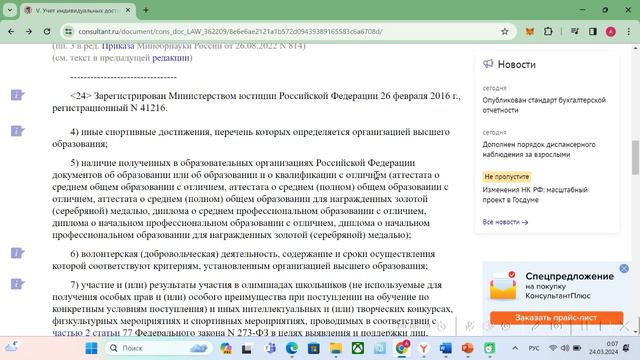The height and width of the screenshot is (360, 640).
Task: Open Microsoft Edge from the taskbar
Action: 291,348
